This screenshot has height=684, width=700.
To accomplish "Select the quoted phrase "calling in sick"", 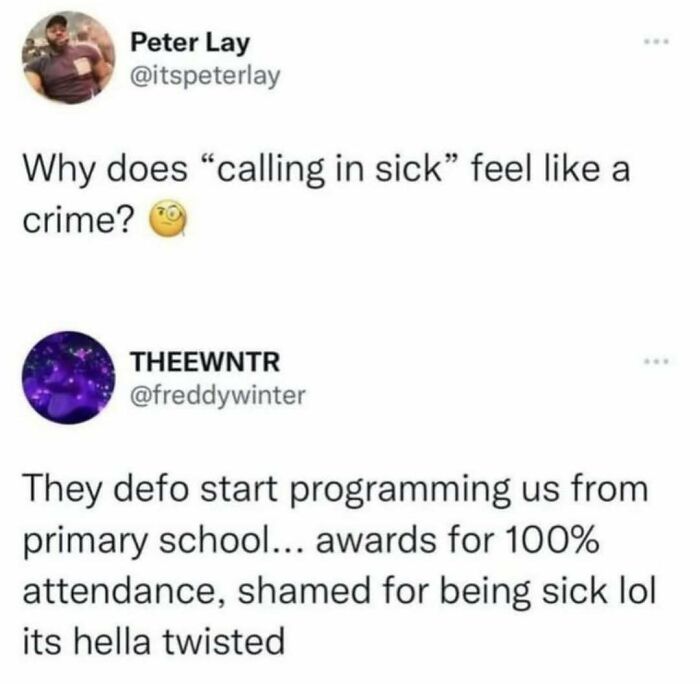I will click(x=330, y=170).
